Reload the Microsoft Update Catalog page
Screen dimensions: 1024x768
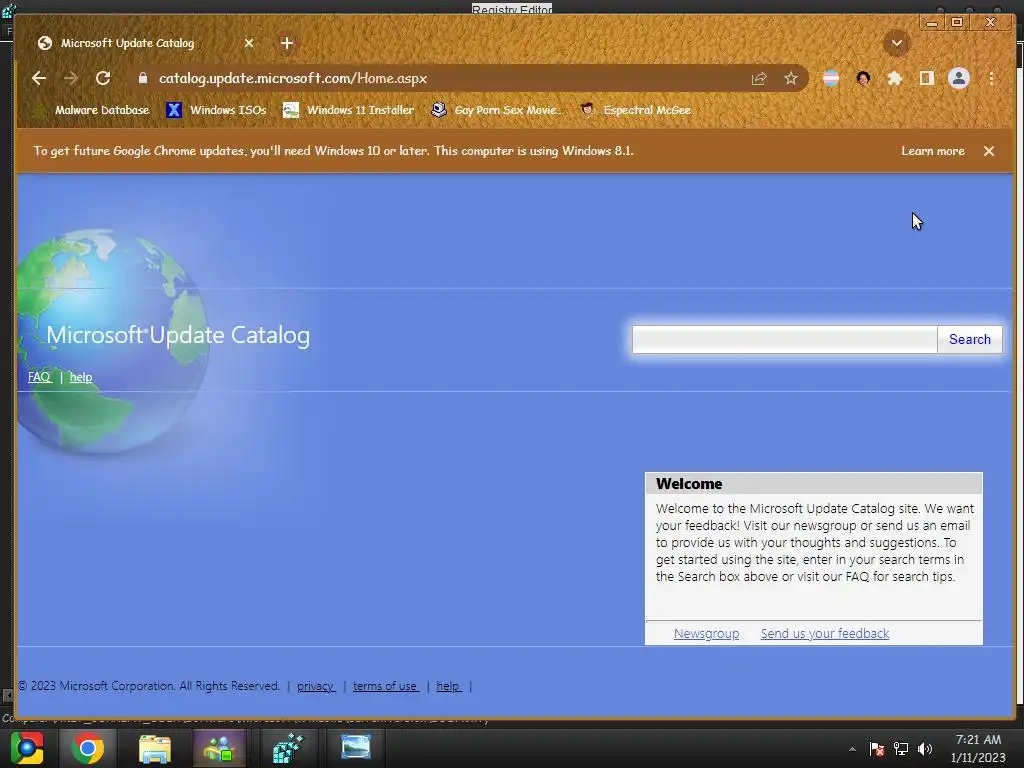click(x=103, y=78)
